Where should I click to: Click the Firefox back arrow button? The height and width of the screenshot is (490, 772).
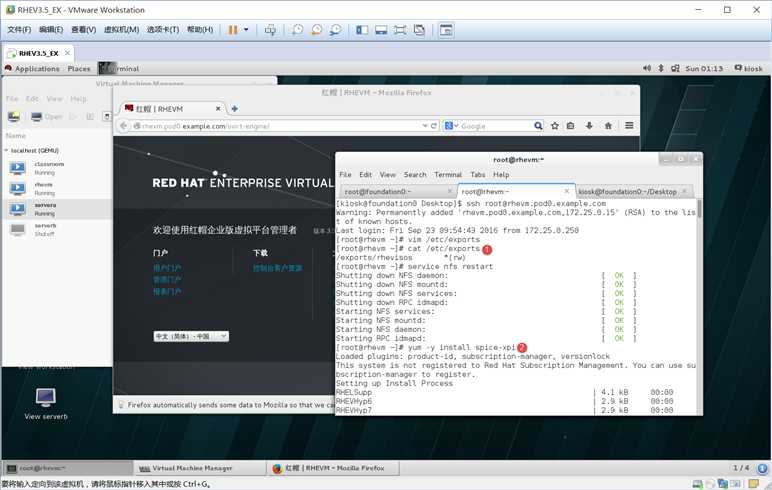[123, 126]
